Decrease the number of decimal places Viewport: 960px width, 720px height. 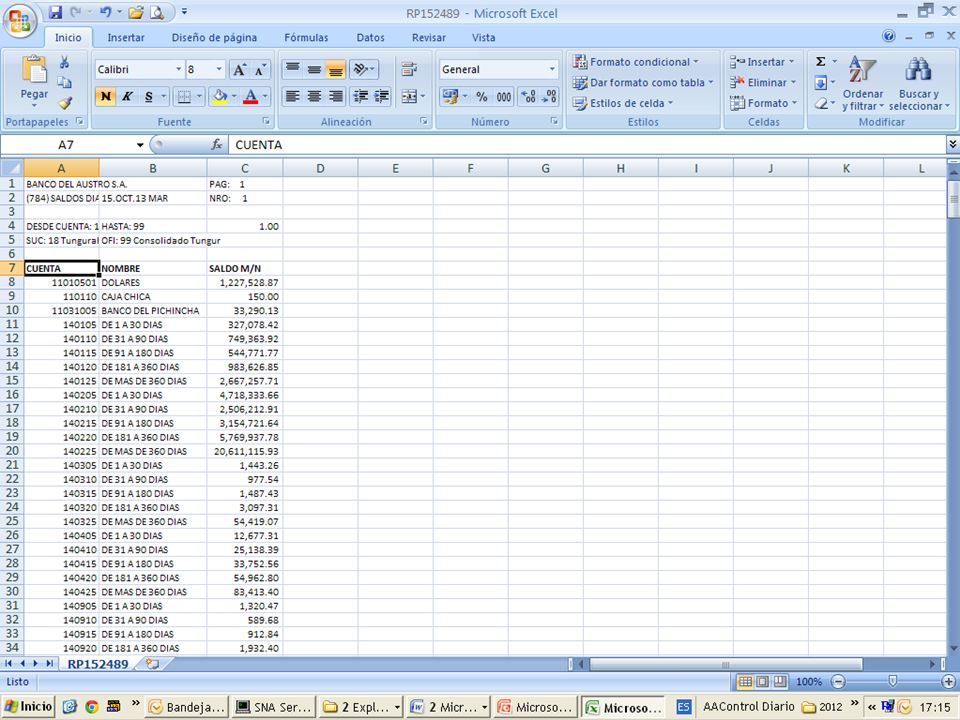pyautogui.click(x=549, y=96)
